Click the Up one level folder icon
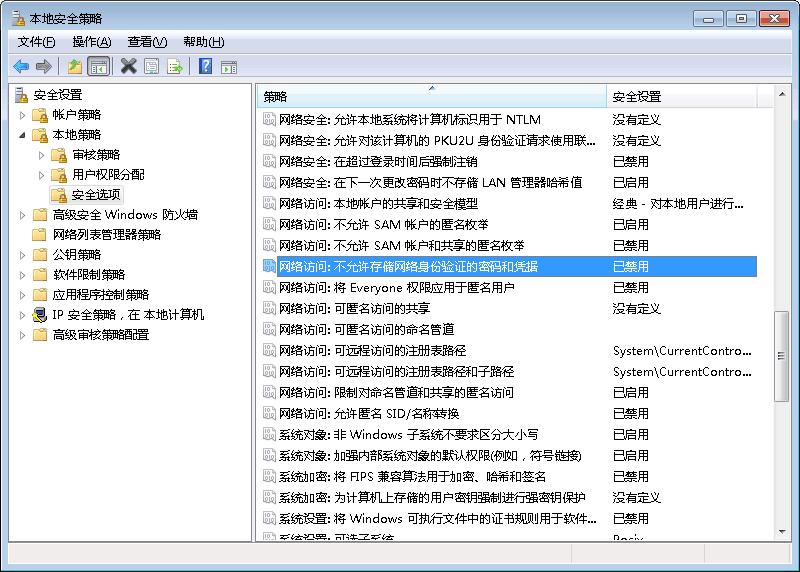 (x=74, y=67)
